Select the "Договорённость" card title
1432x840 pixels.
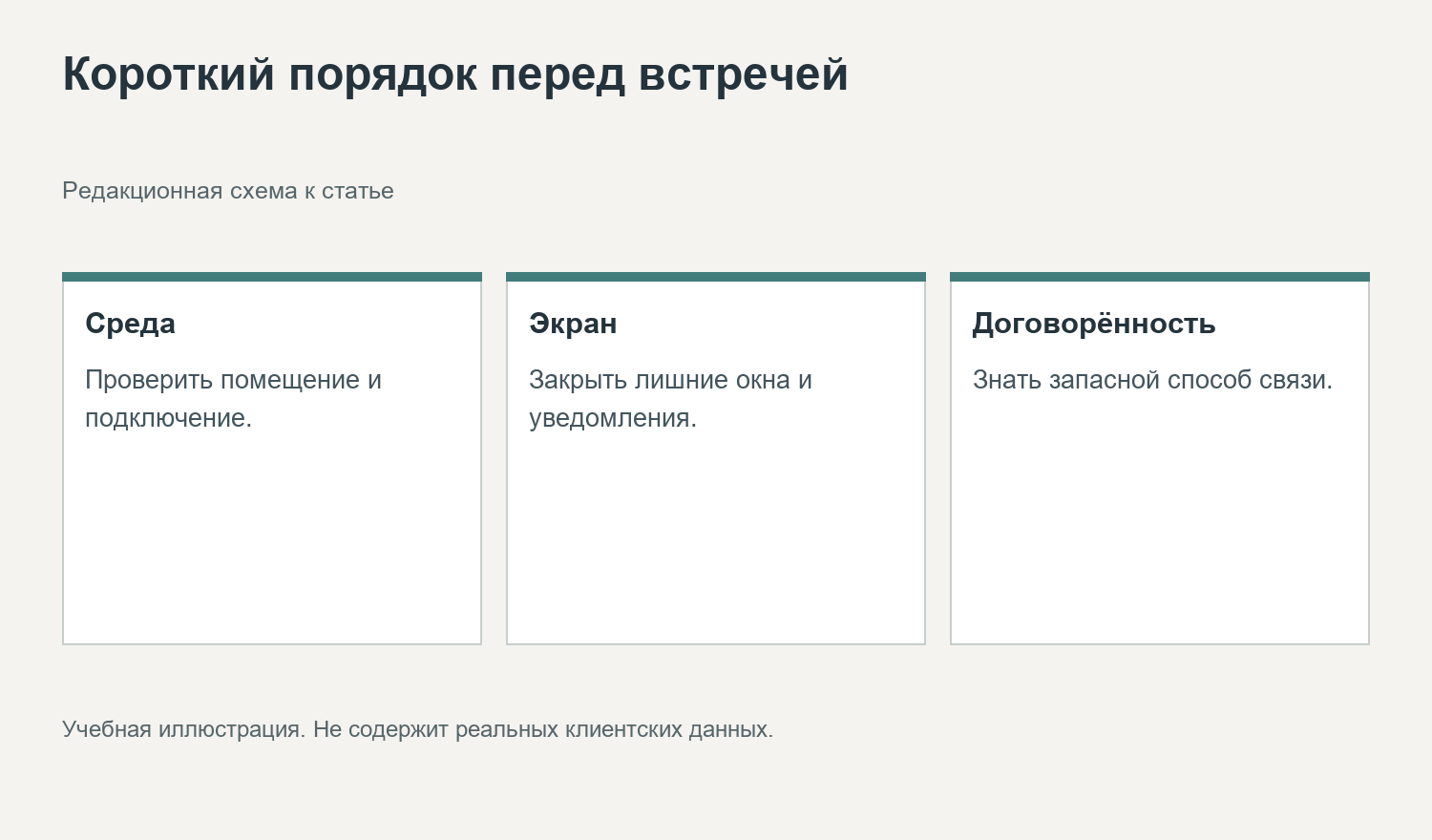pyautogui.click(x=1094, y=324)
